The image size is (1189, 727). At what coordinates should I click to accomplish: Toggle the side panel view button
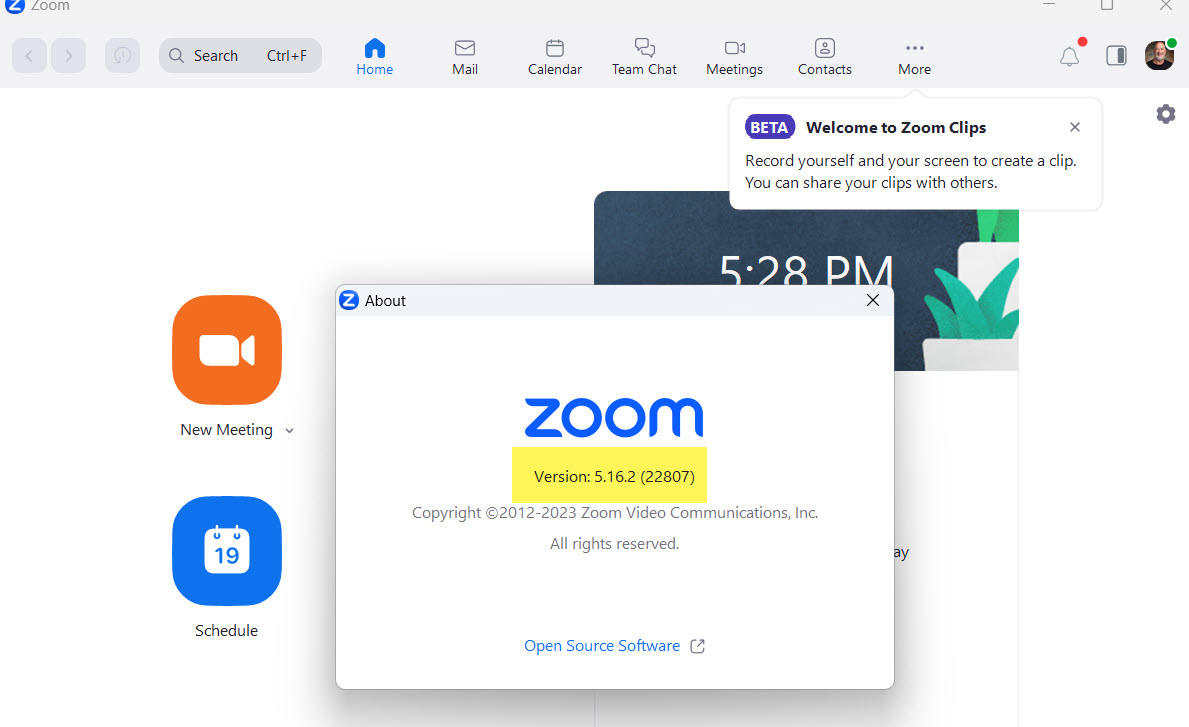coord(1115,55)
